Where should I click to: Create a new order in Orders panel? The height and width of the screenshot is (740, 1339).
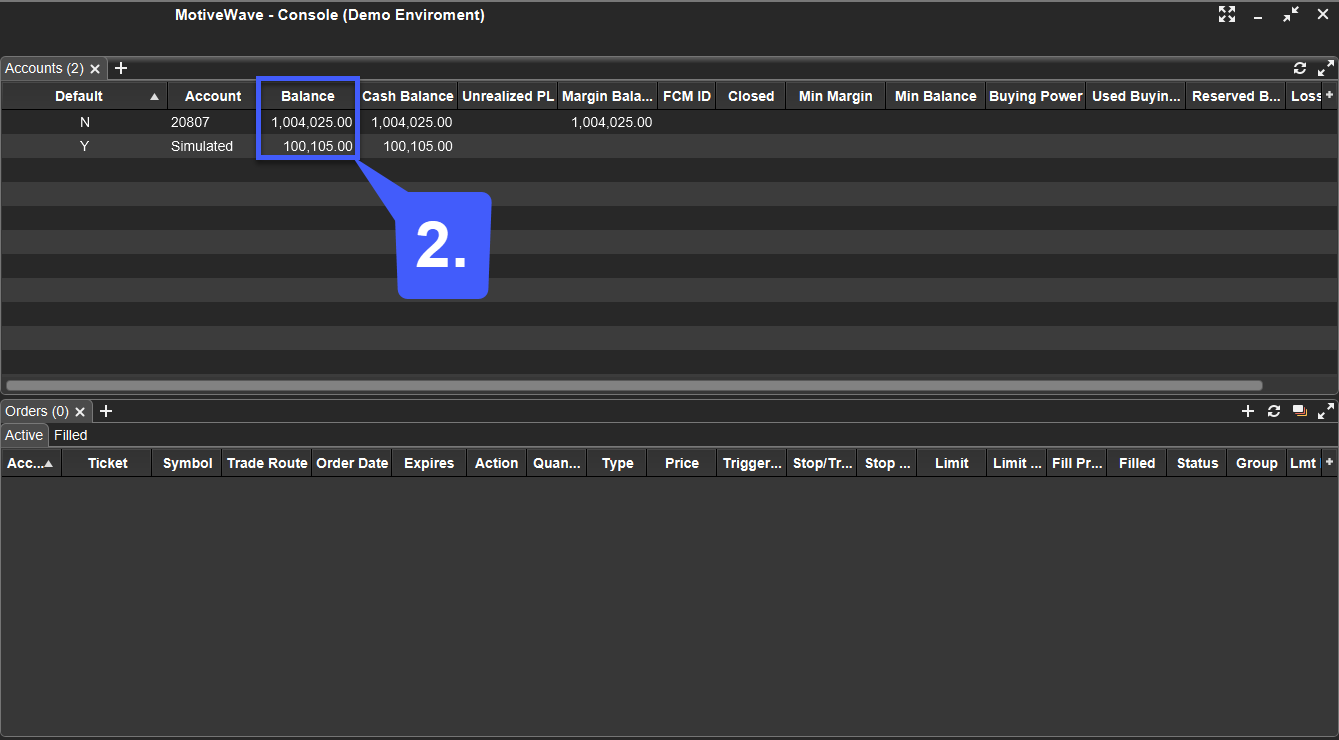(x=1248, y=411)
